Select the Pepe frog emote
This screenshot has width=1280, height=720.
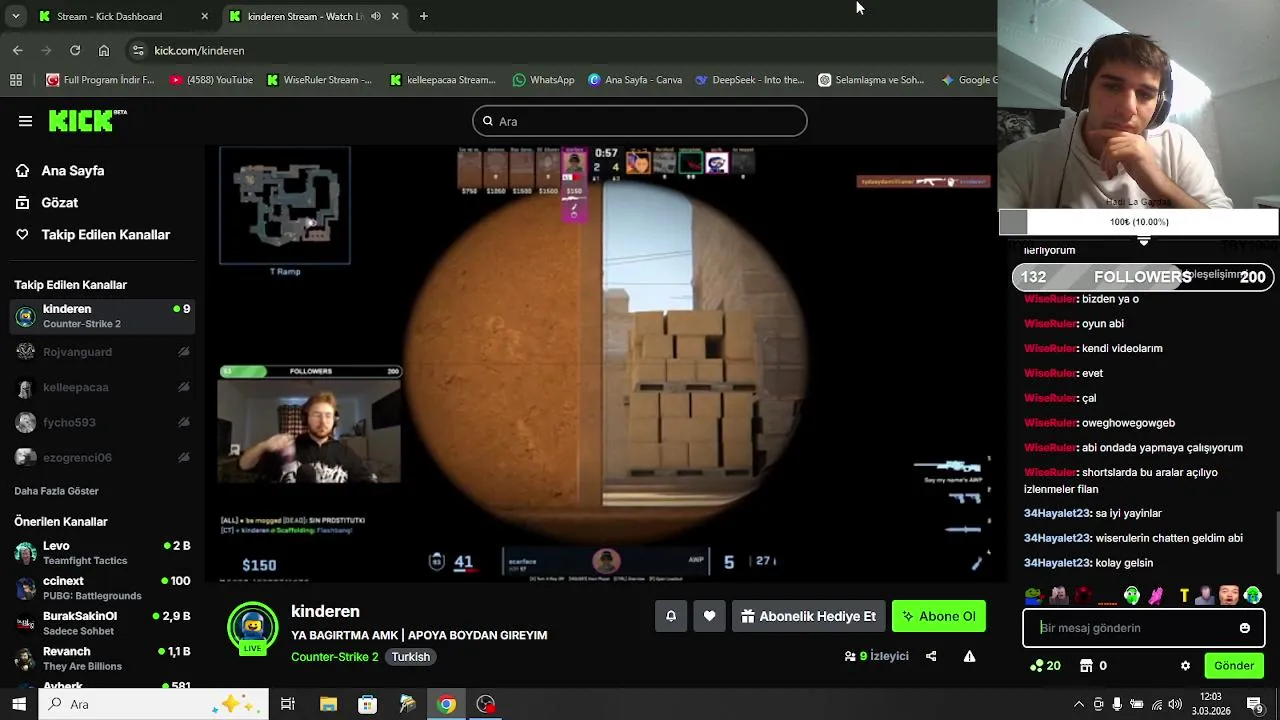coord(1033,596)
